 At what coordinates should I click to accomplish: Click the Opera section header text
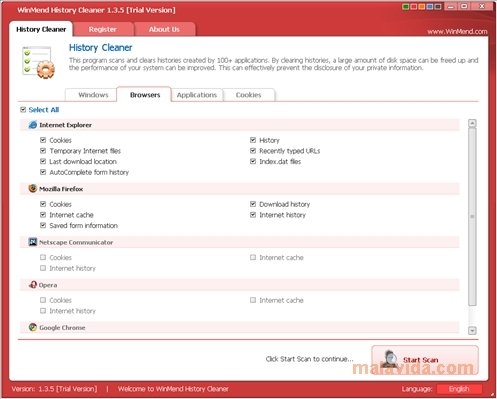[x=48, y=285]
